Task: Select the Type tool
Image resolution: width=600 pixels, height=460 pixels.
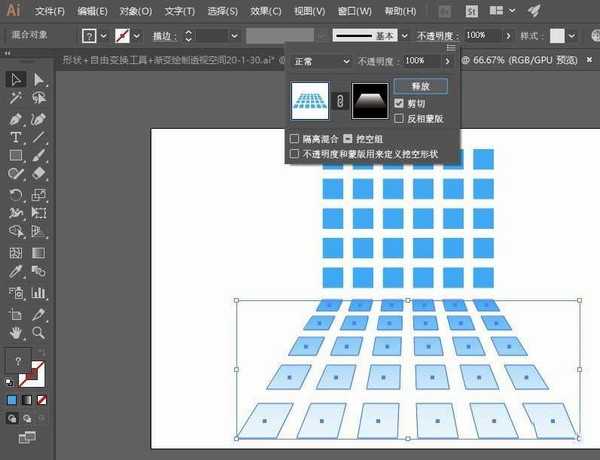Action: pos(16,137)
